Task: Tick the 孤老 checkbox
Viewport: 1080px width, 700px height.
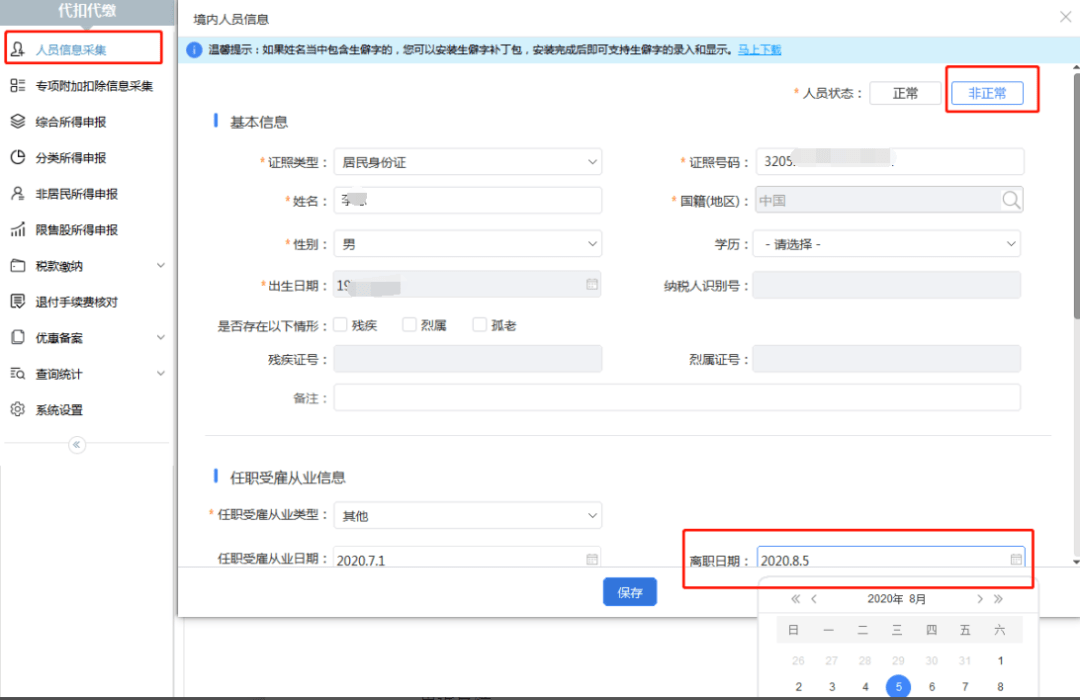Action: 480,325
